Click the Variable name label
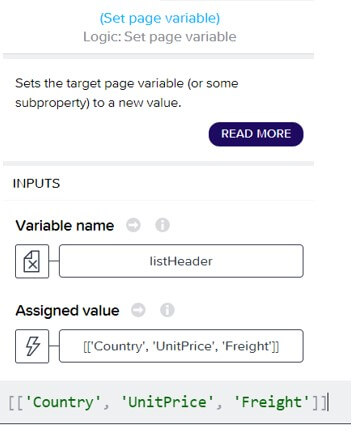360x432 pixels. pos(65,226)
